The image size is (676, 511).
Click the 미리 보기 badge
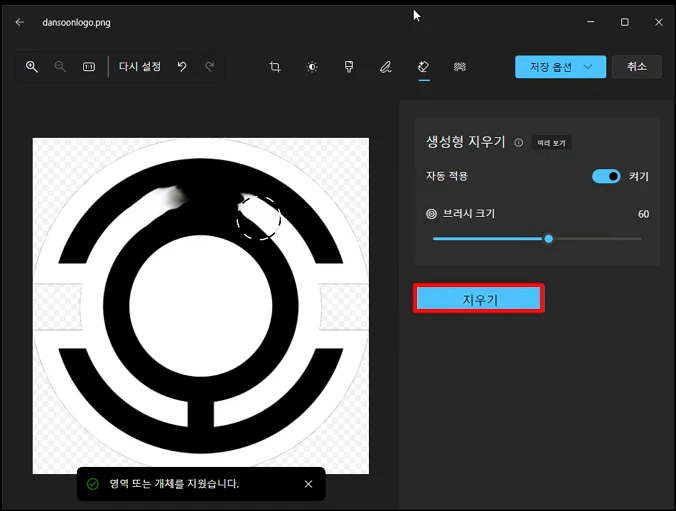point(551,143)
